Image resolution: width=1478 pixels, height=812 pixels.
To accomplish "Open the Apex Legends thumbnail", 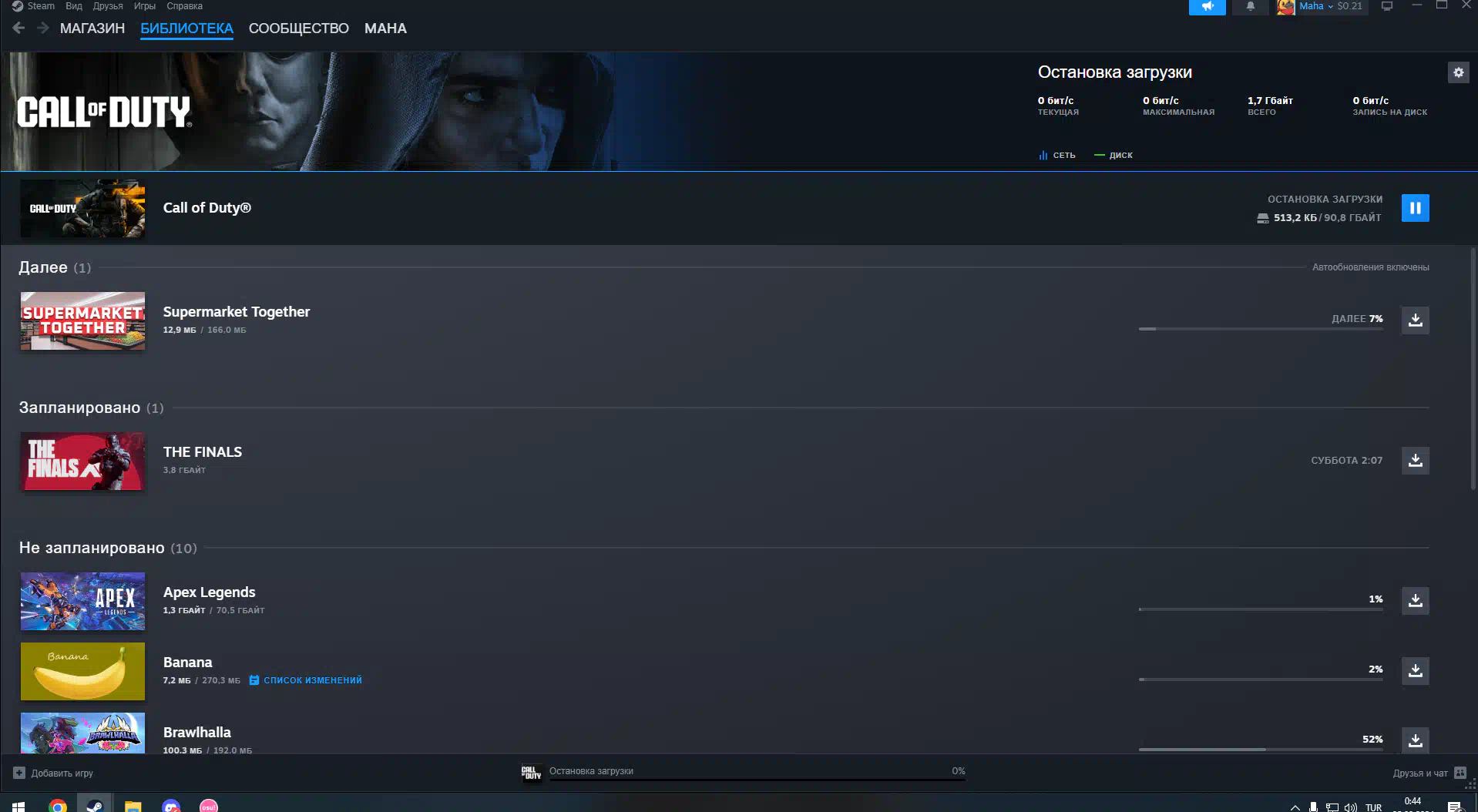I will pyautogui.click(x=82, y=601).
